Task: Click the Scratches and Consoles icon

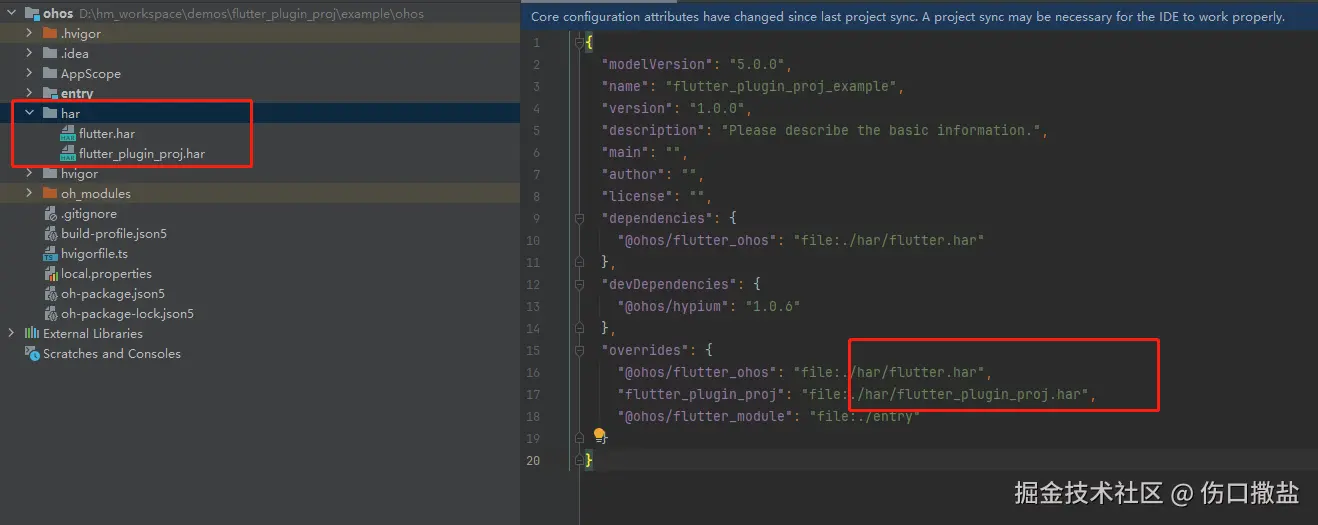Action: [33, 354]
